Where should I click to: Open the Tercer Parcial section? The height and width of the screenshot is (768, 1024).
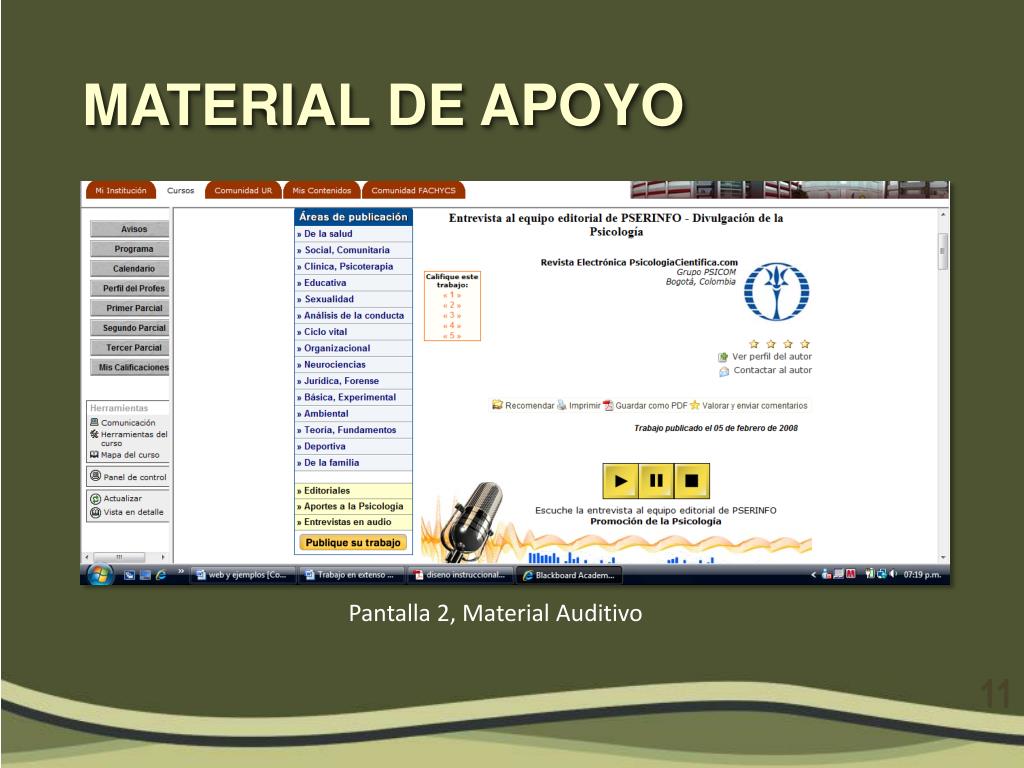point(129,347)
